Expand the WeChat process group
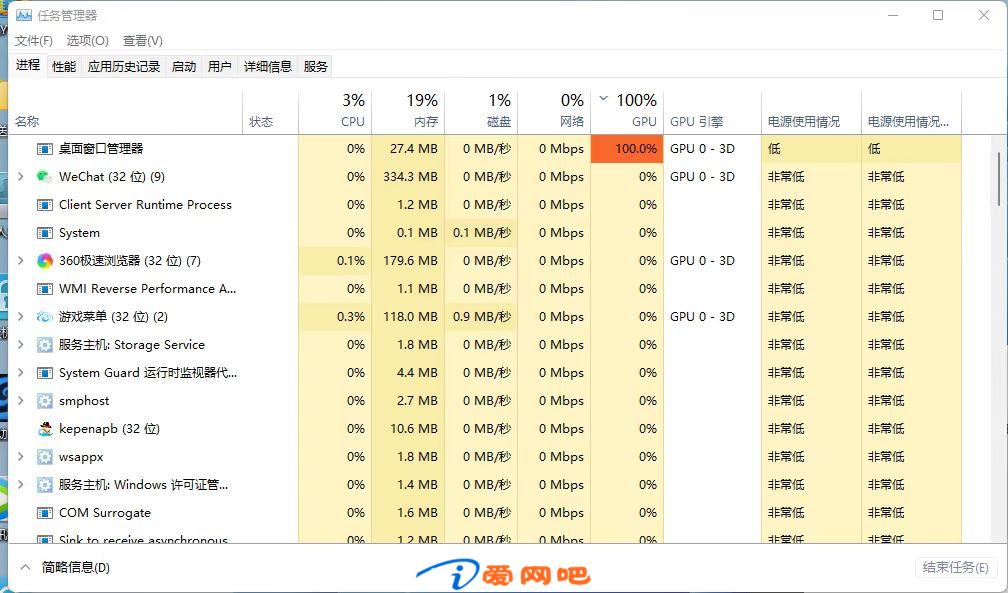The height and width of the screenshot is (593, 1008). click(21, 177)
